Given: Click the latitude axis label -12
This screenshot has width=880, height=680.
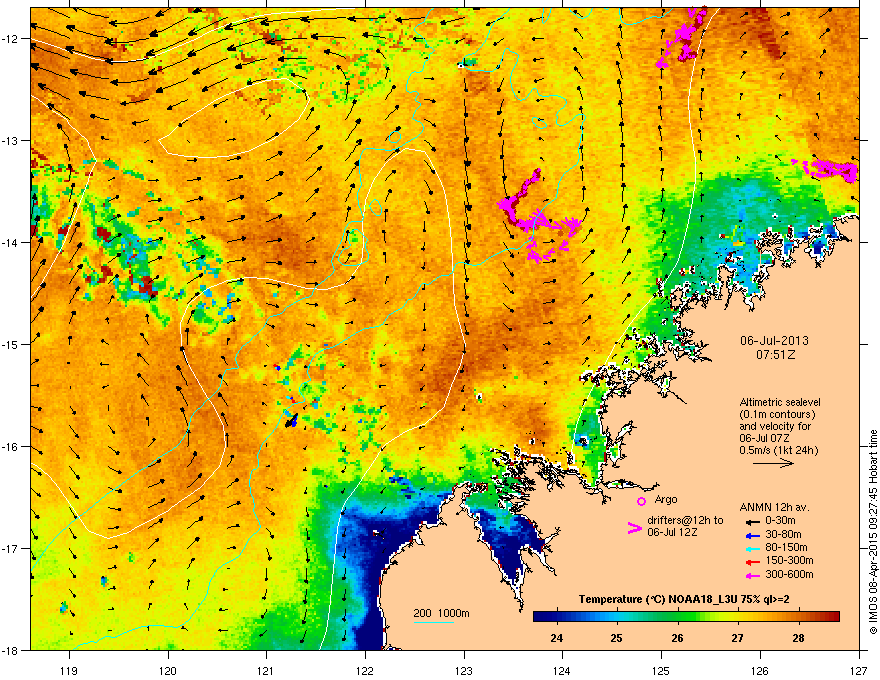Looking at the screenshot, I should pos(11,39).
